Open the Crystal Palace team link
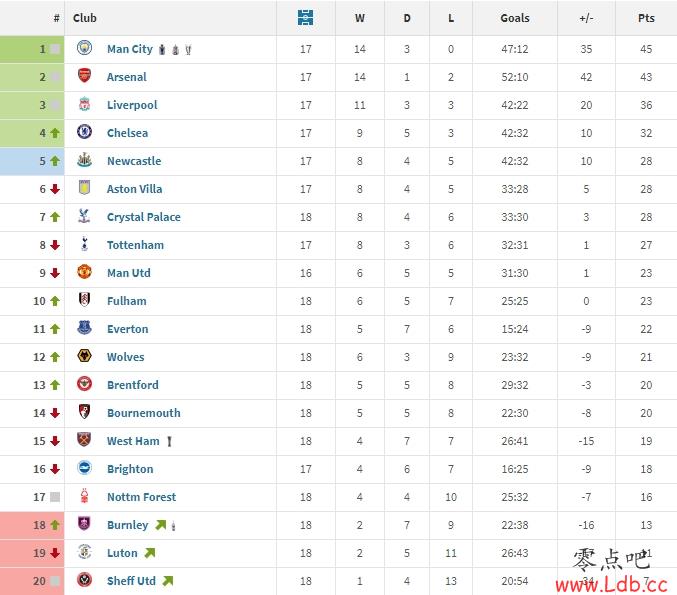The width and height of the screenshot is (677, 595). pos(144,217)
